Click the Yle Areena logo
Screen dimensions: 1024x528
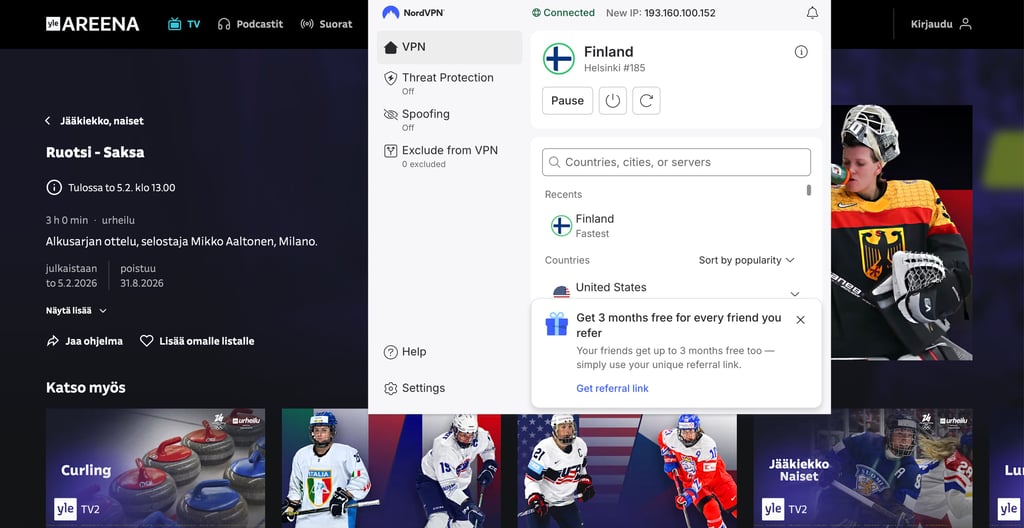coord(92,24)
